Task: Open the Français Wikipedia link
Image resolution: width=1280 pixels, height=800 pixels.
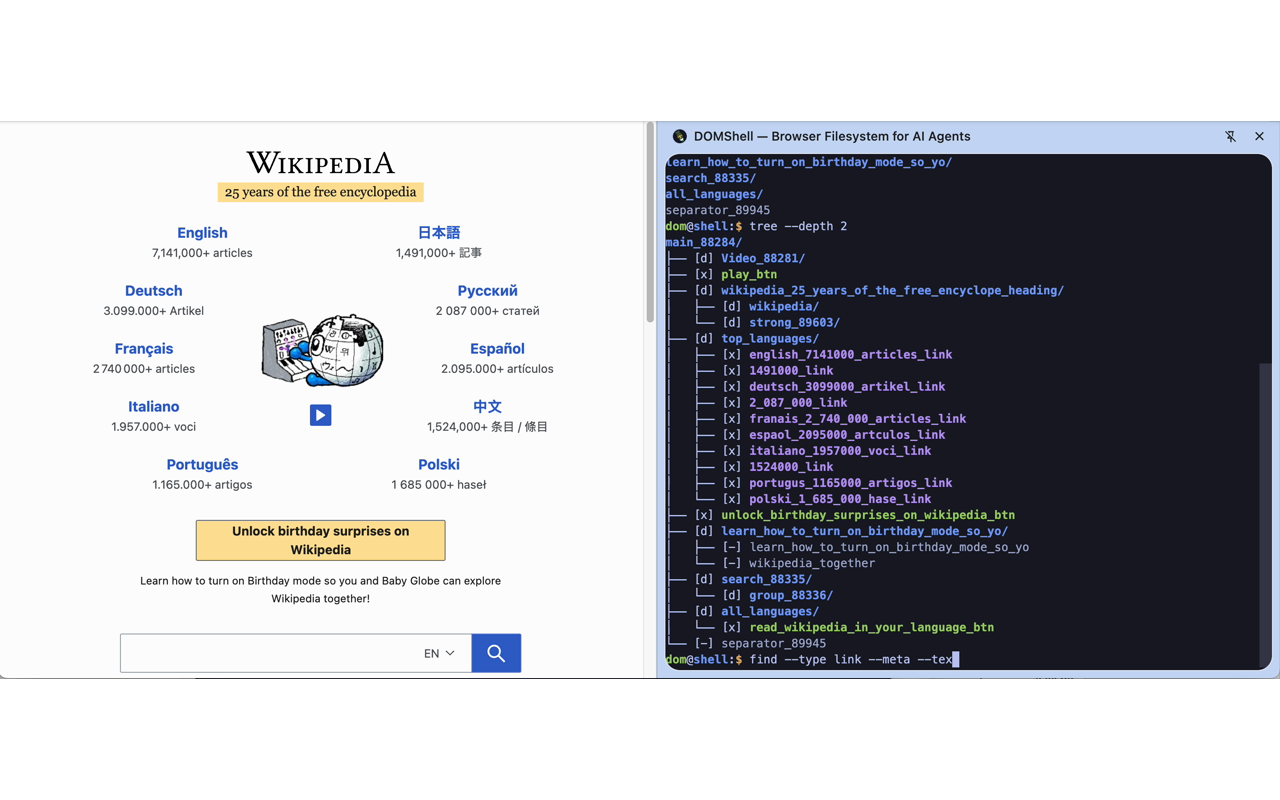Action: [144, 349]
